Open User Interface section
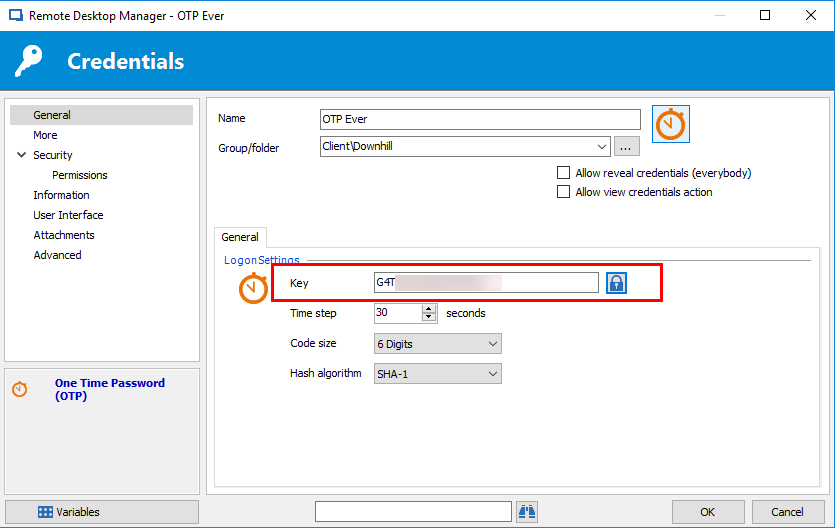The height and width of the screenshot is (528, 835). [x=68, y=215]
